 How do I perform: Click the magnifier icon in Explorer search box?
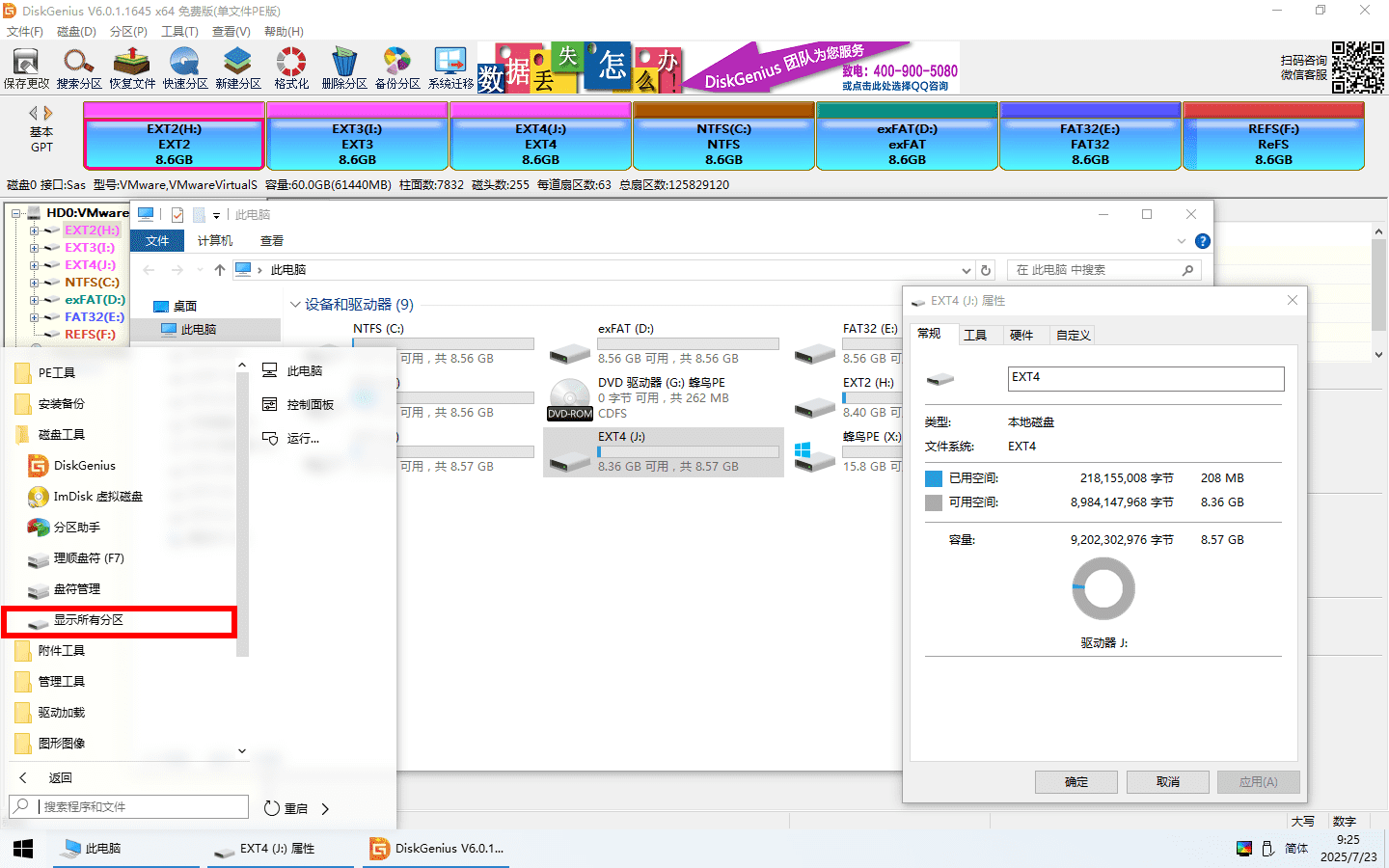(x=1187, y=270)
